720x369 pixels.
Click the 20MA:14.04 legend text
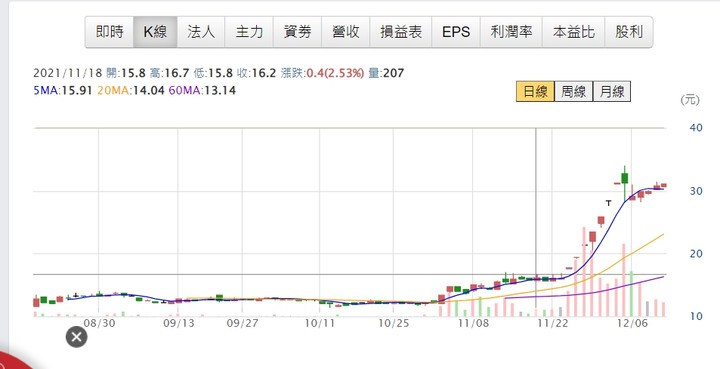click(130, 90)
